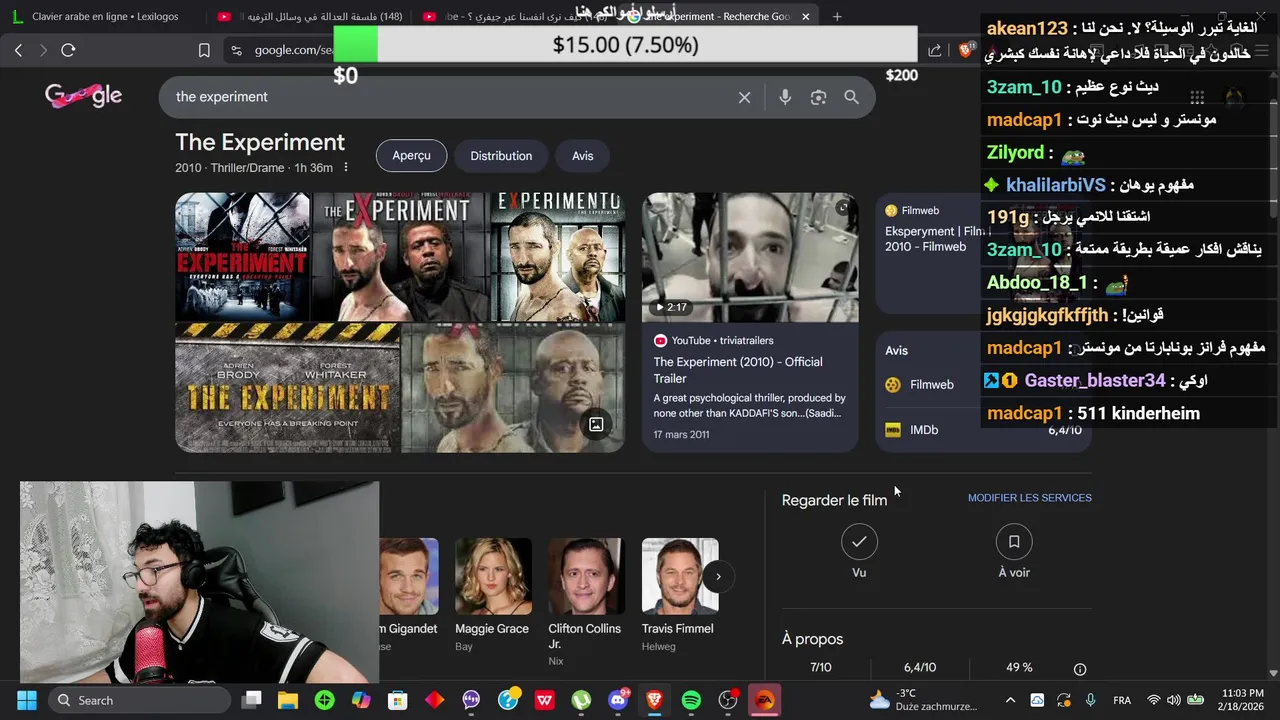Image resolution: width=1280 pixels, height=720 pixels.
Task: Switch to Clavier arabe en ligne tab
Action: tap(105, 16)
